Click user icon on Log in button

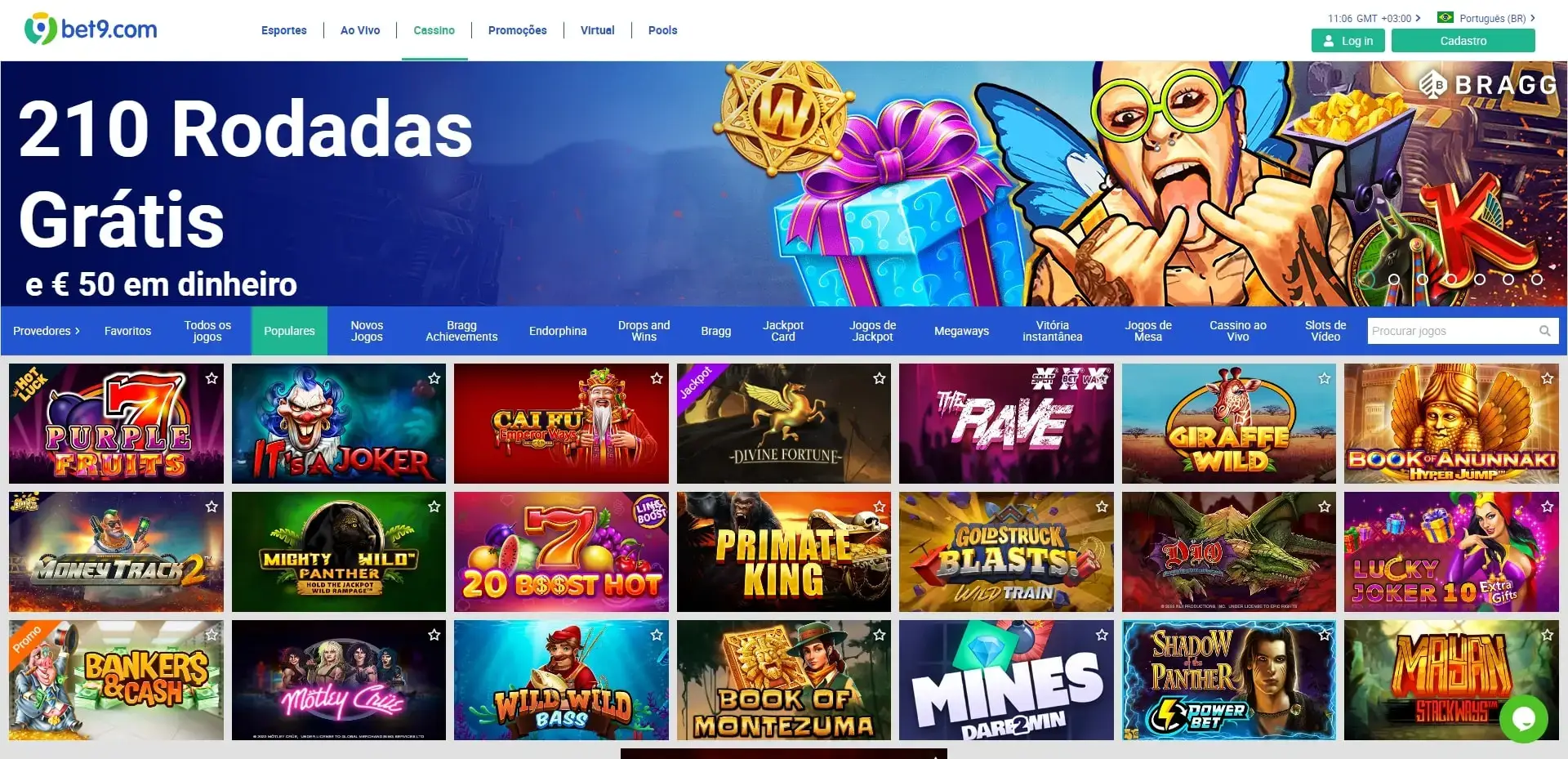pyautogui.click(x=1329, y=41)
